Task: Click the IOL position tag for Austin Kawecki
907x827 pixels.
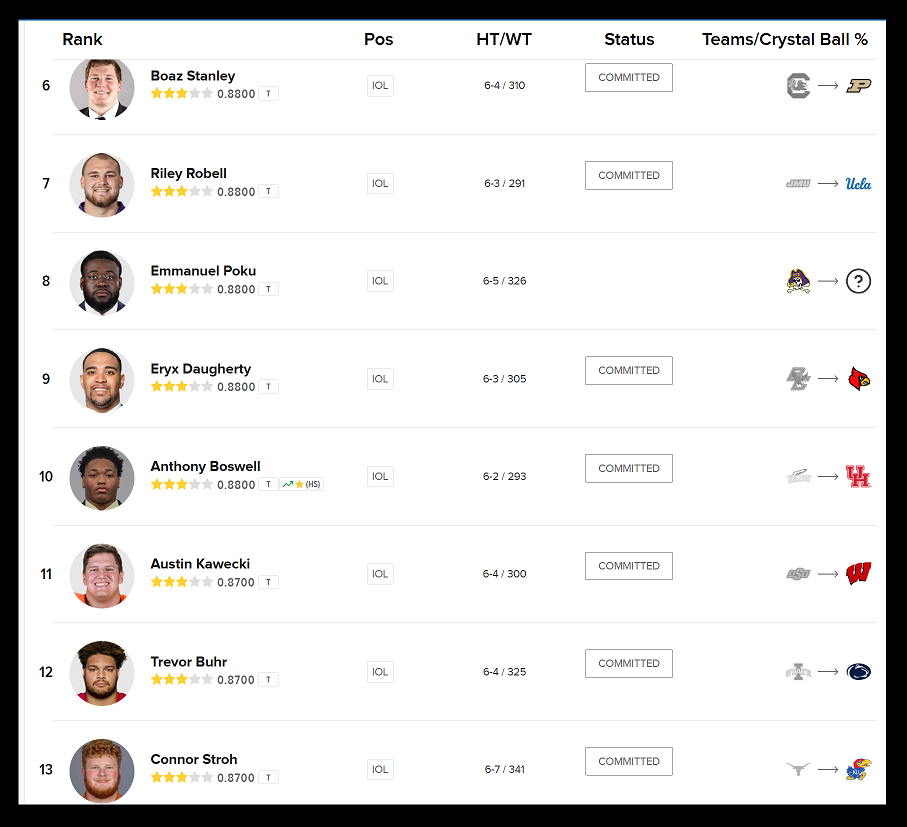Action: 380,574
